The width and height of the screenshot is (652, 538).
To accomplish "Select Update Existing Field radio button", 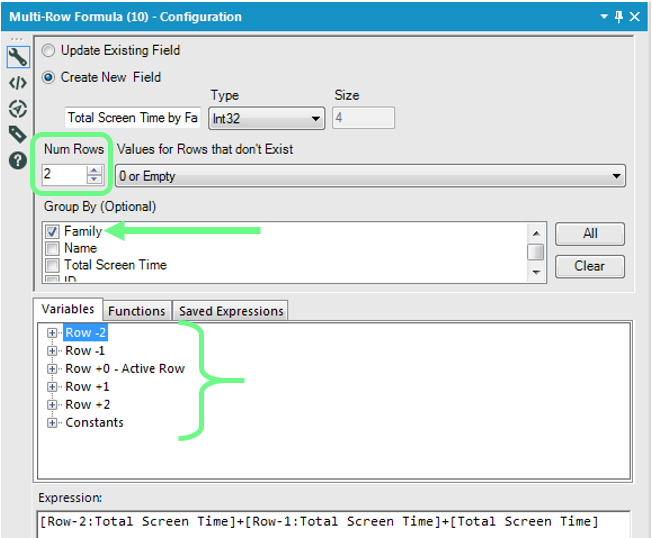I will (x=49, y=51).
